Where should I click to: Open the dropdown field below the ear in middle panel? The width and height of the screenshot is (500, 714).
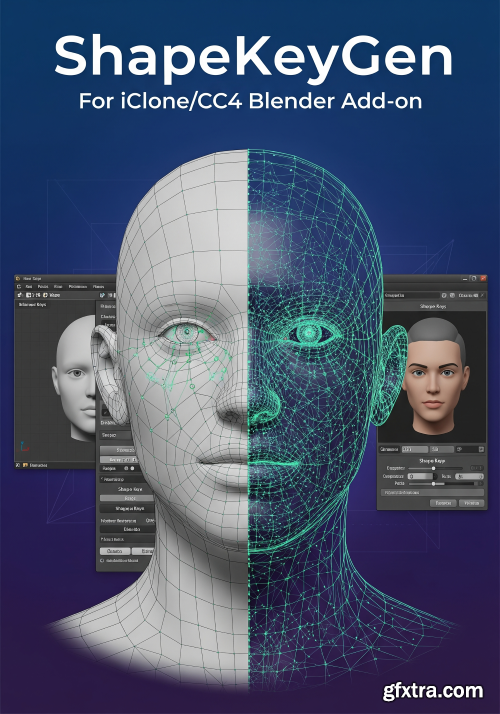point(116,435)
